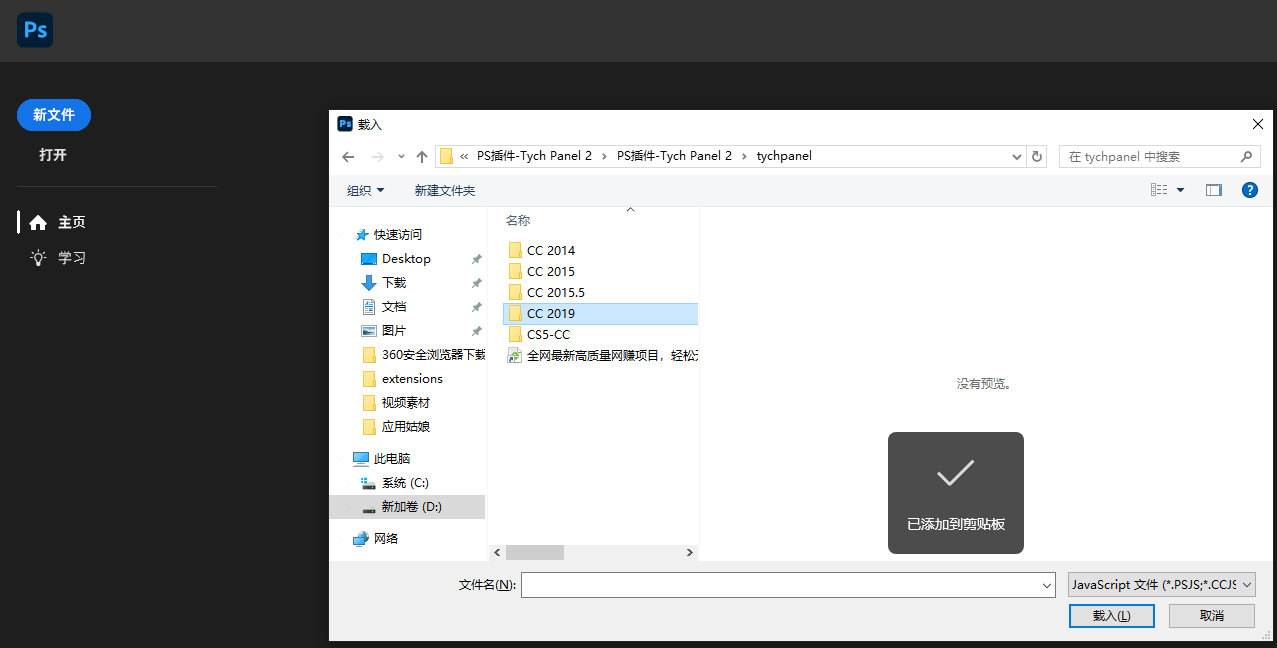Screen dimensions: 1277x648
Task: Expand the address bar path dropdown
Action: point(1017,157)
